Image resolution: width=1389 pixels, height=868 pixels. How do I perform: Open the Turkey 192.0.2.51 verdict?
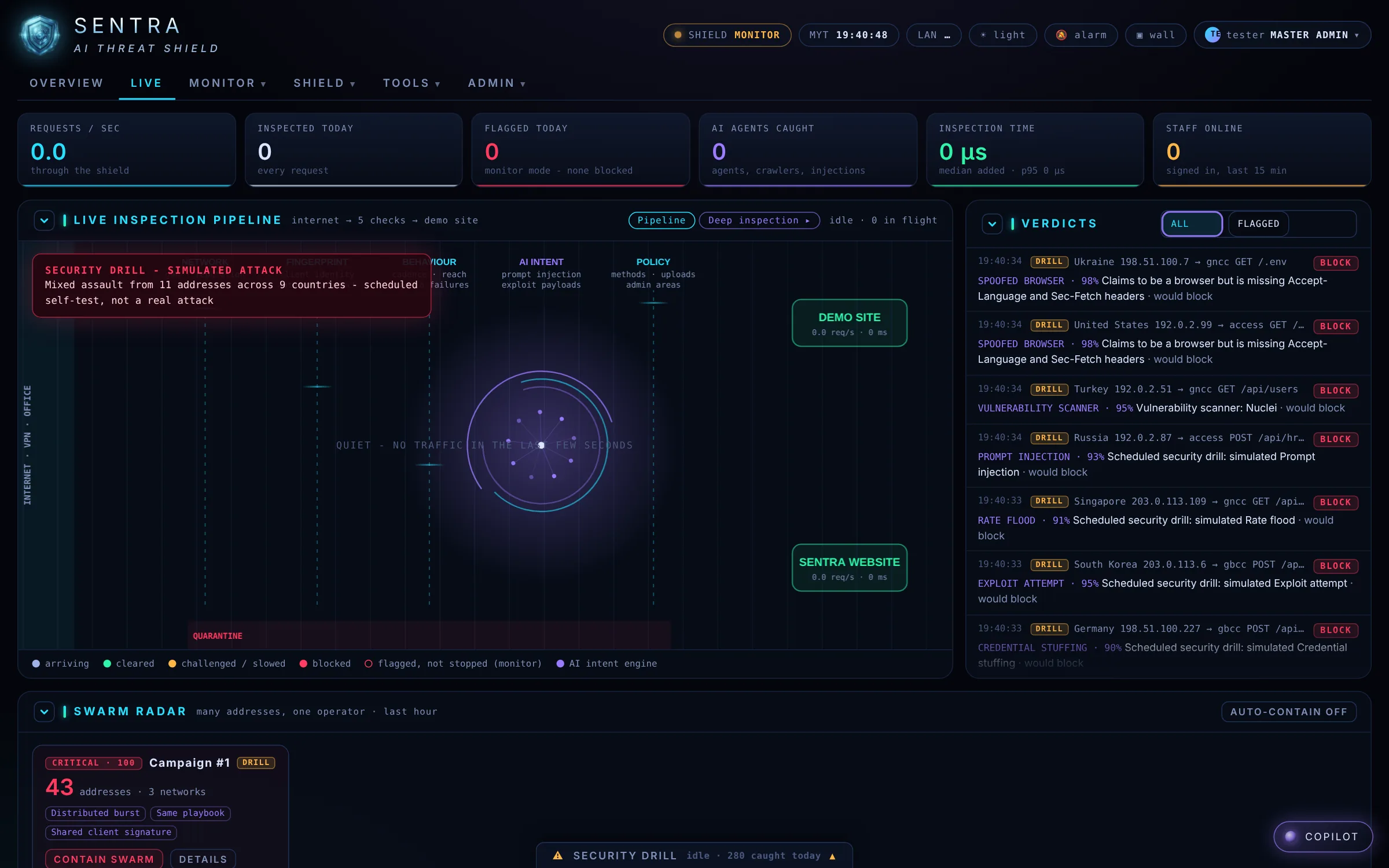point(1168,399)
